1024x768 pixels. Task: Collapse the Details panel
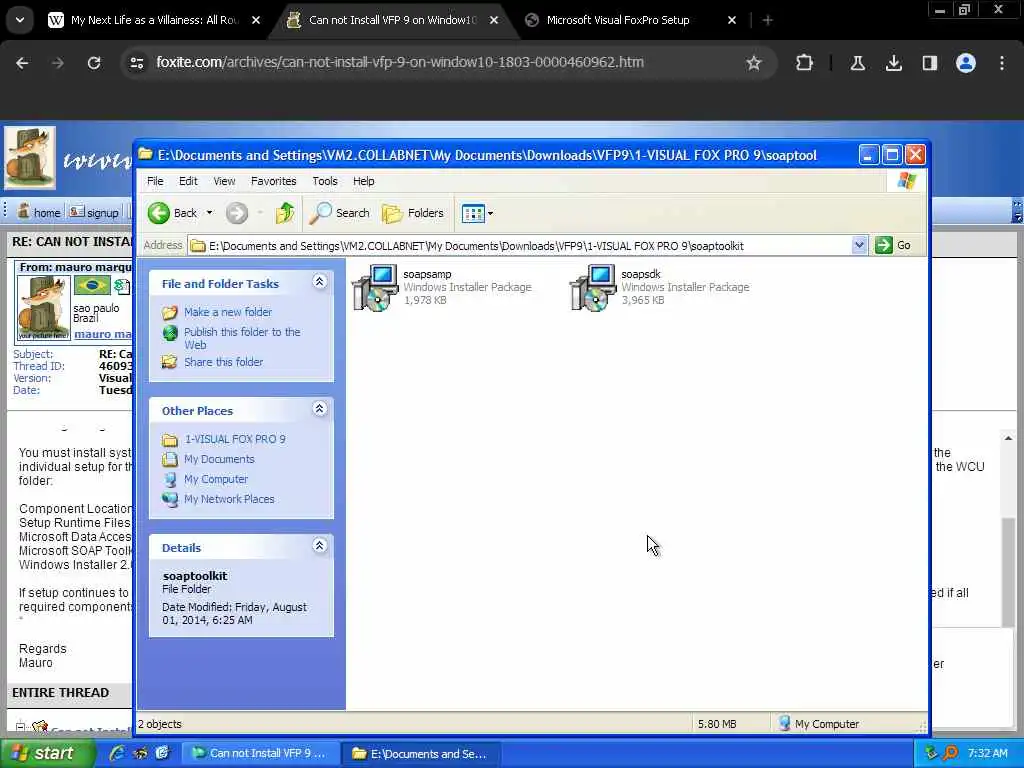tap(319, 545)
